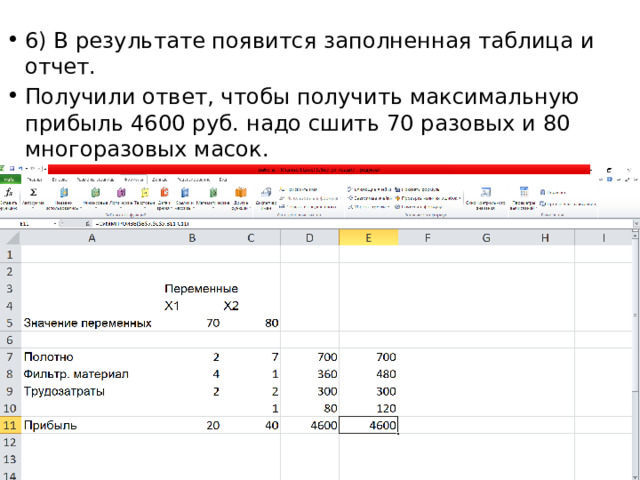Screen dimensions: 640x480
Task: Switch to the Review ribbon tab
Action: pyautogui.click(x=193, y=180)
